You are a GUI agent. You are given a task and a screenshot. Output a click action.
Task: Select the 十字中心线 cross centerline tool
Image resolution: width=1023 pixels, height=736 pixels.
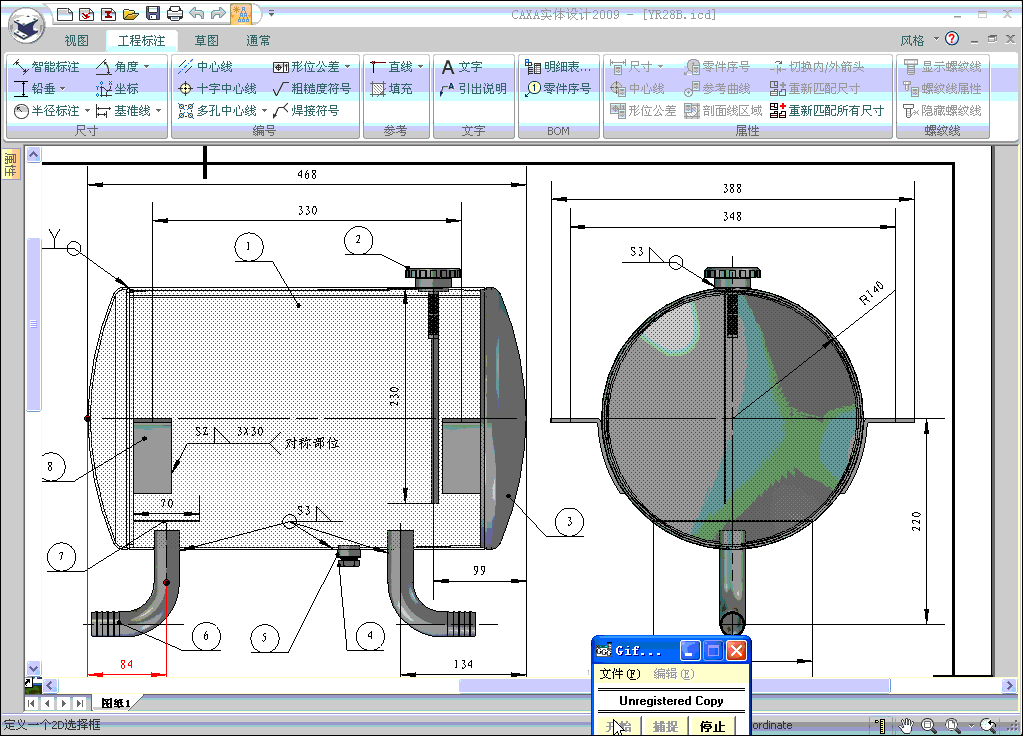tap(217, 88)
